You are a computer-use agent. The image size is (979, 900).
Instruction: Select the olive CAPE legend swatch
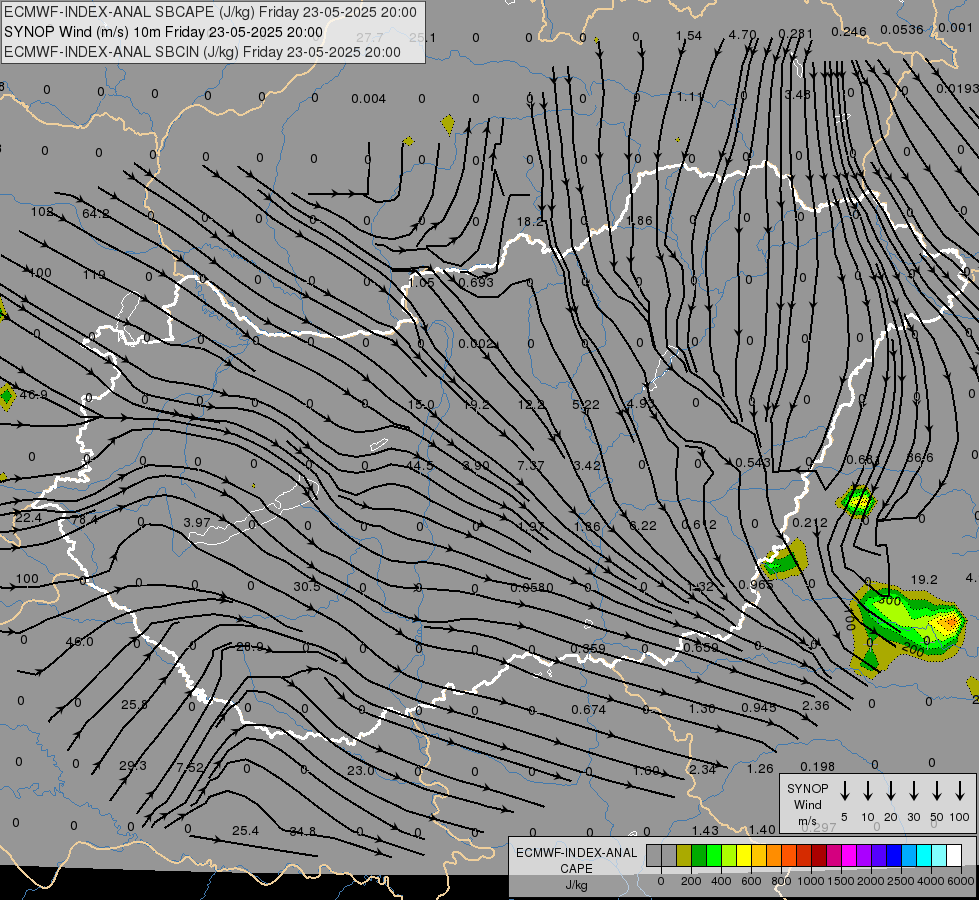(x=684, y=855)
